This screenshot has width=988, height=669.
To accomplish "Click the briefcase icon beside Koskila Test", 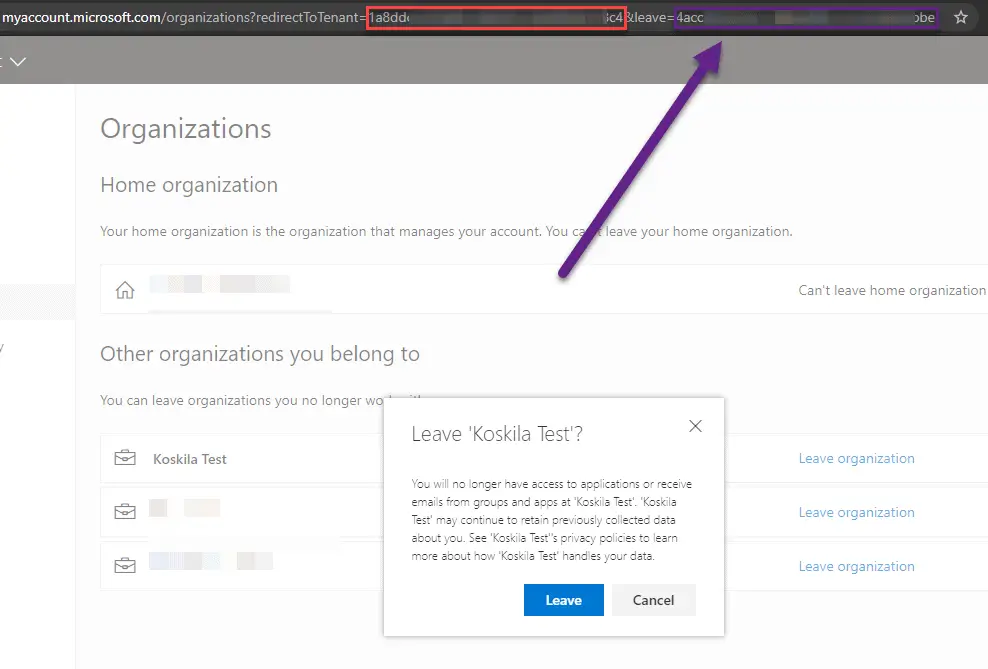I will point(125,459).
